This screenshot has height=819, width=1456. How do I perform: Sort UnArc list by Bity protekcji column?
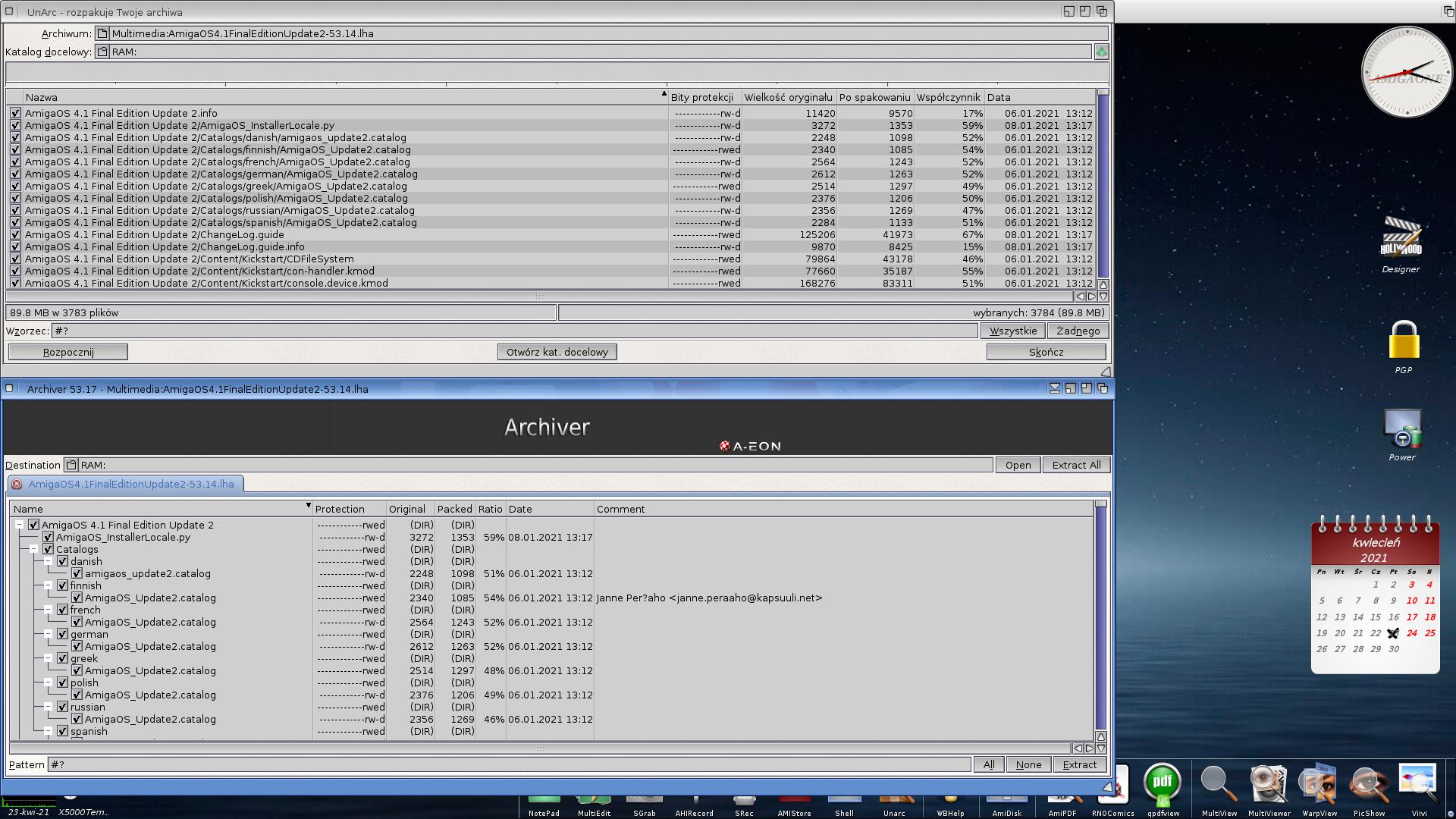tap(704, 97)
